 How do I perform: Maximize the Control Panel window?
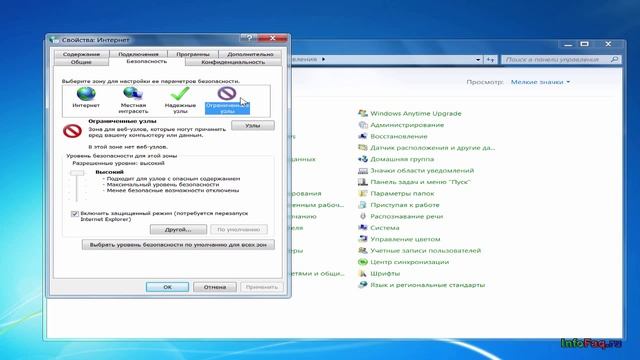point(584,44)
